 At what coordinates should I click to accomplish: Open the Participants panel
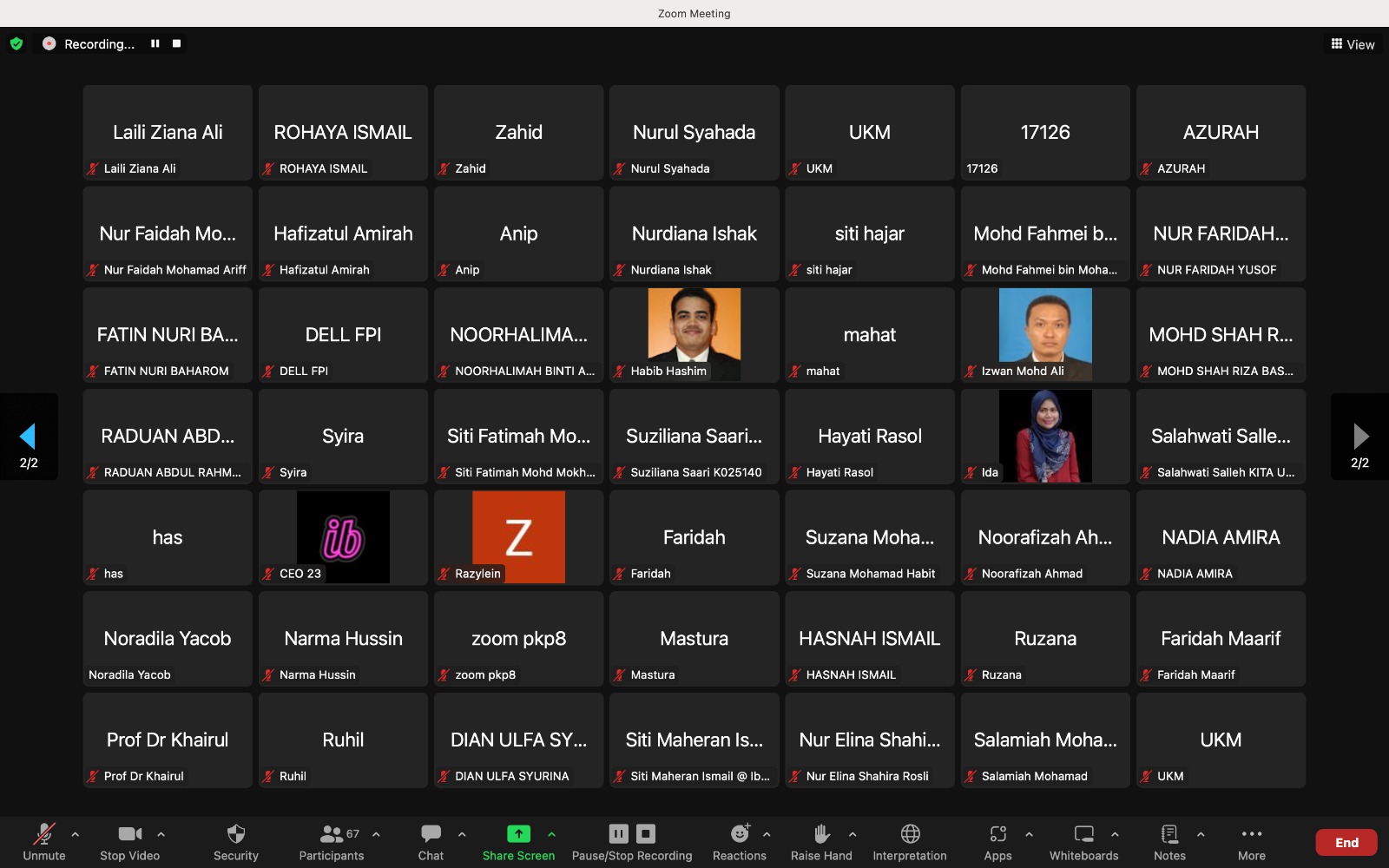point(332,834)
